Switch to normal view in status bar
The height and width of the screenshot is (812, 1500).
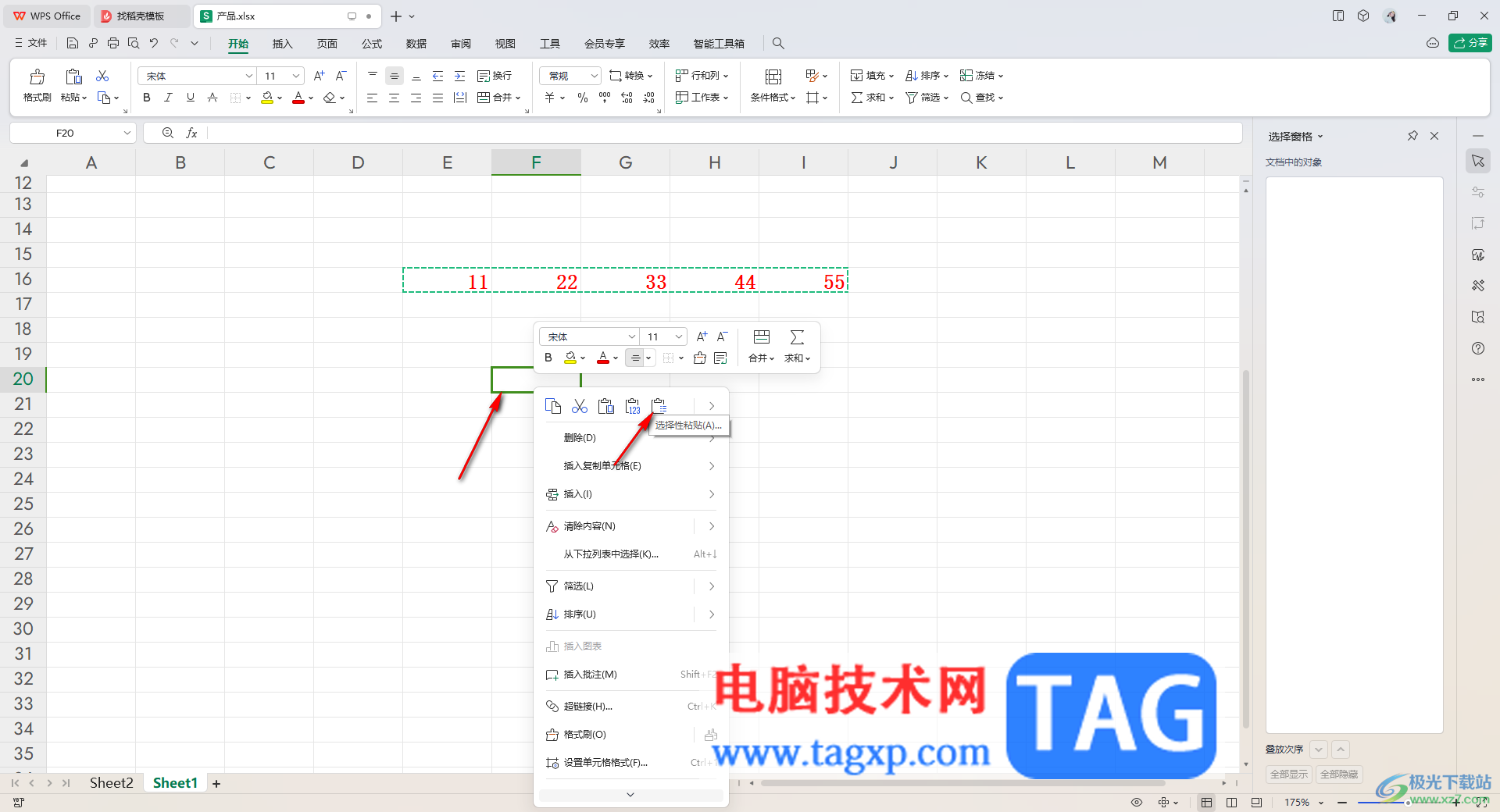(1207, 803)
